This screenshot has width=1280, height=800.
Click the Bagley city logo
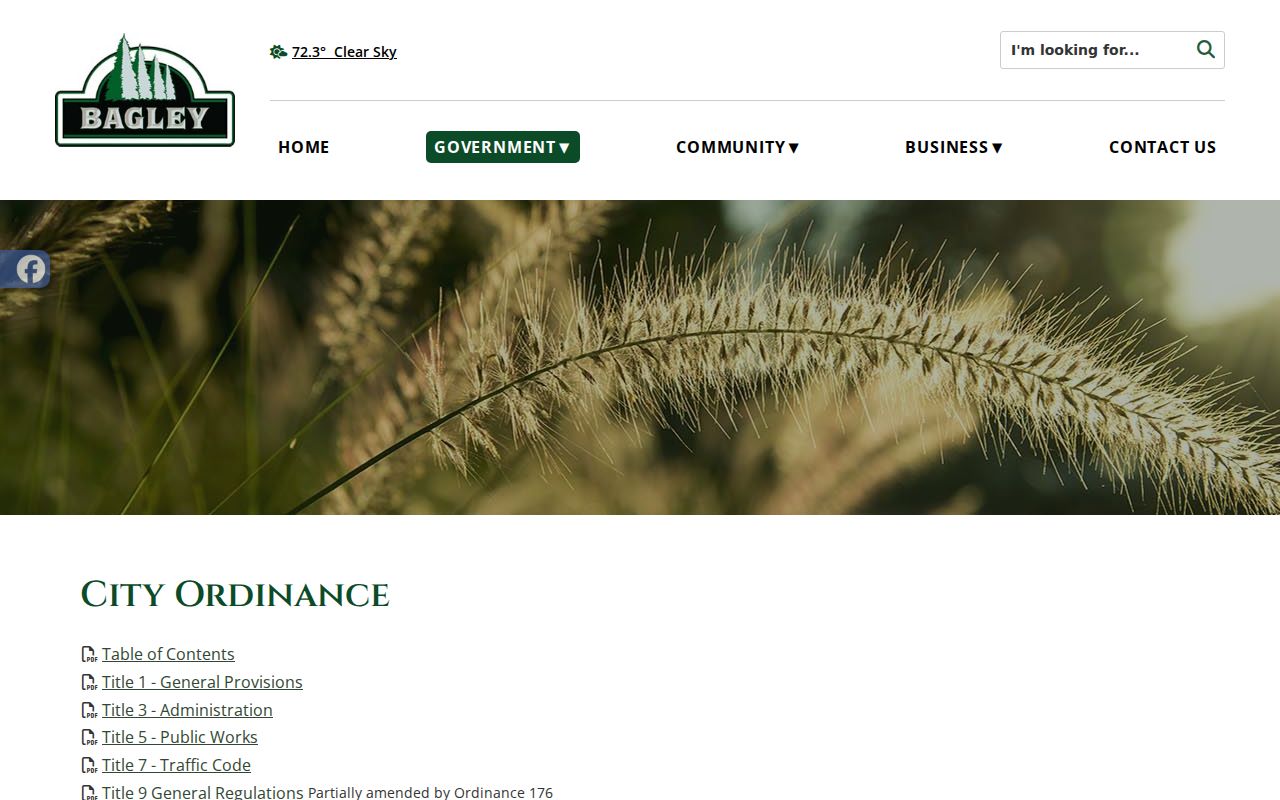pyautogui.click(x=145, y=91)
